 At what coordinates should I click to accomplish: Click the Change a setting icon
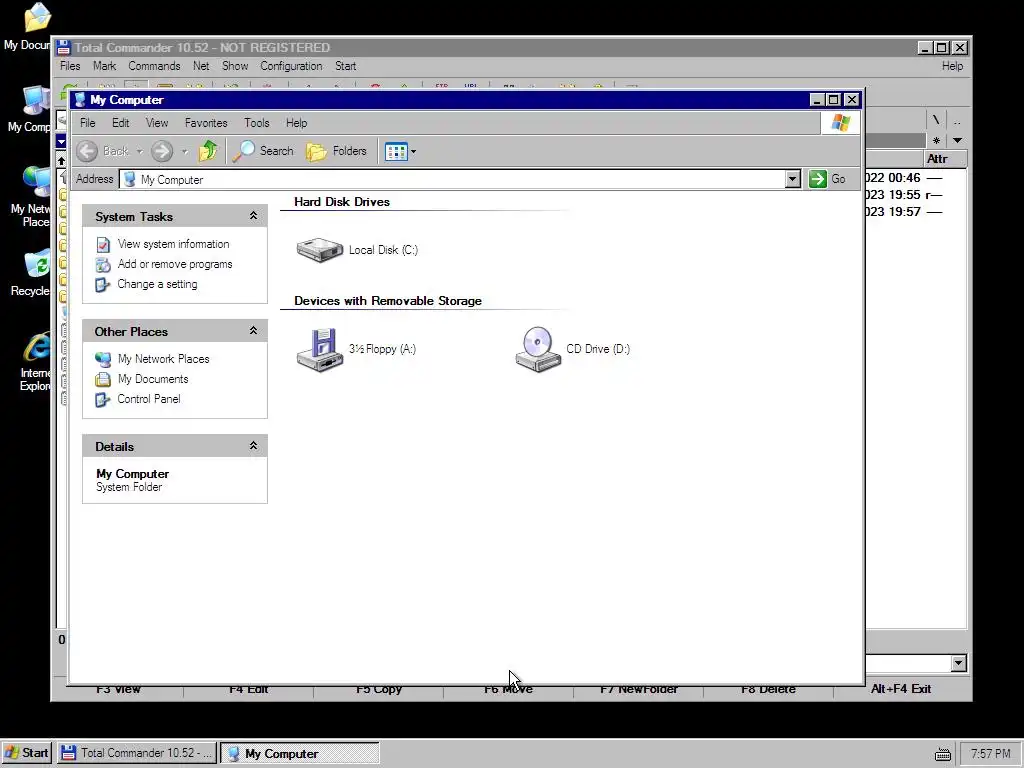(x=103, y=285)
